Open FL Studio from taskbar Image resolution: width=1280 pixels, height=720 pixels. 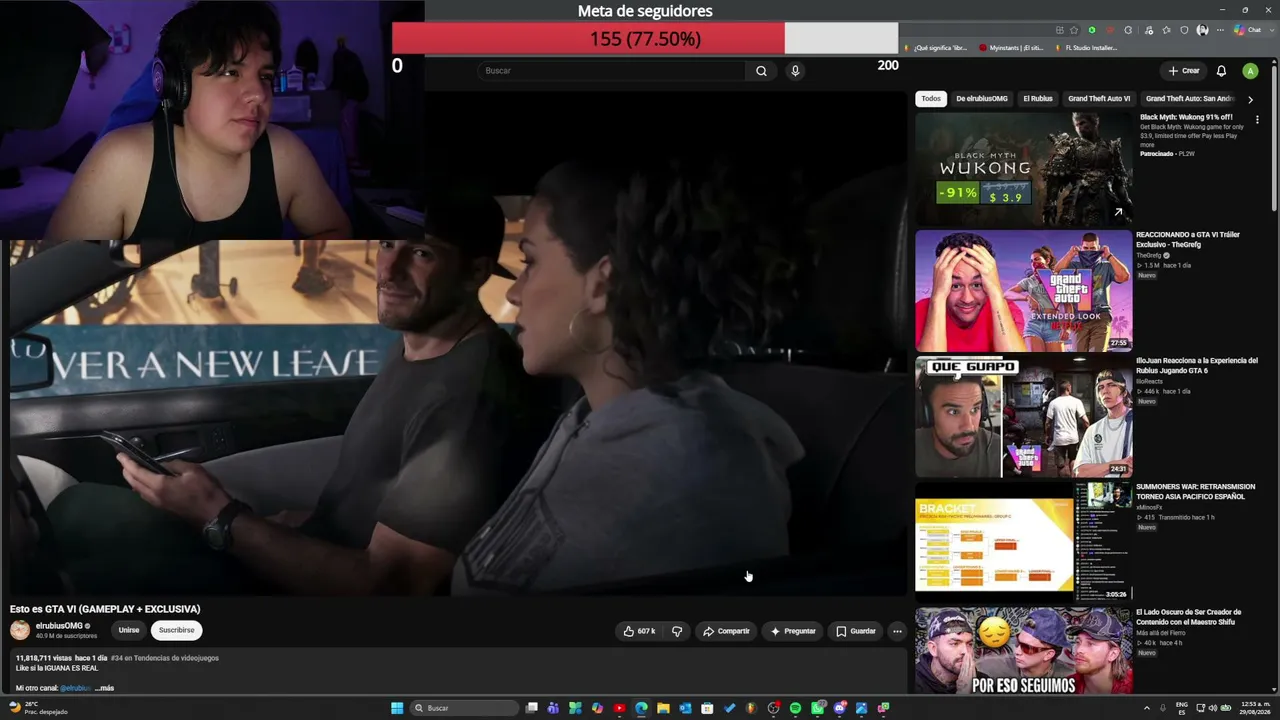(751, 708)
